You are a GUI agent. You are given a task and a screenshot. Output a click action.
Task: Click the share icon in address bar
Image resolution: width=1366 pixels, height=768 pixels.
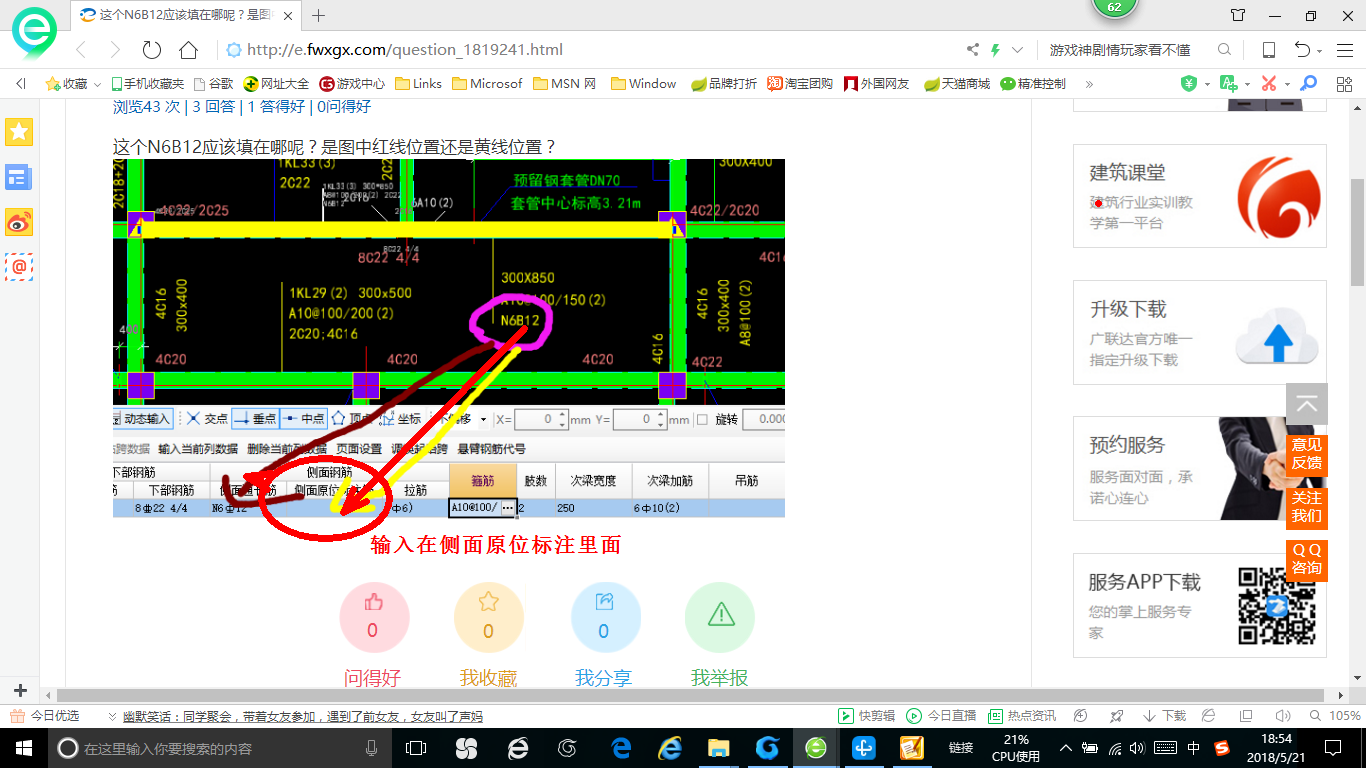coord(973,50)
